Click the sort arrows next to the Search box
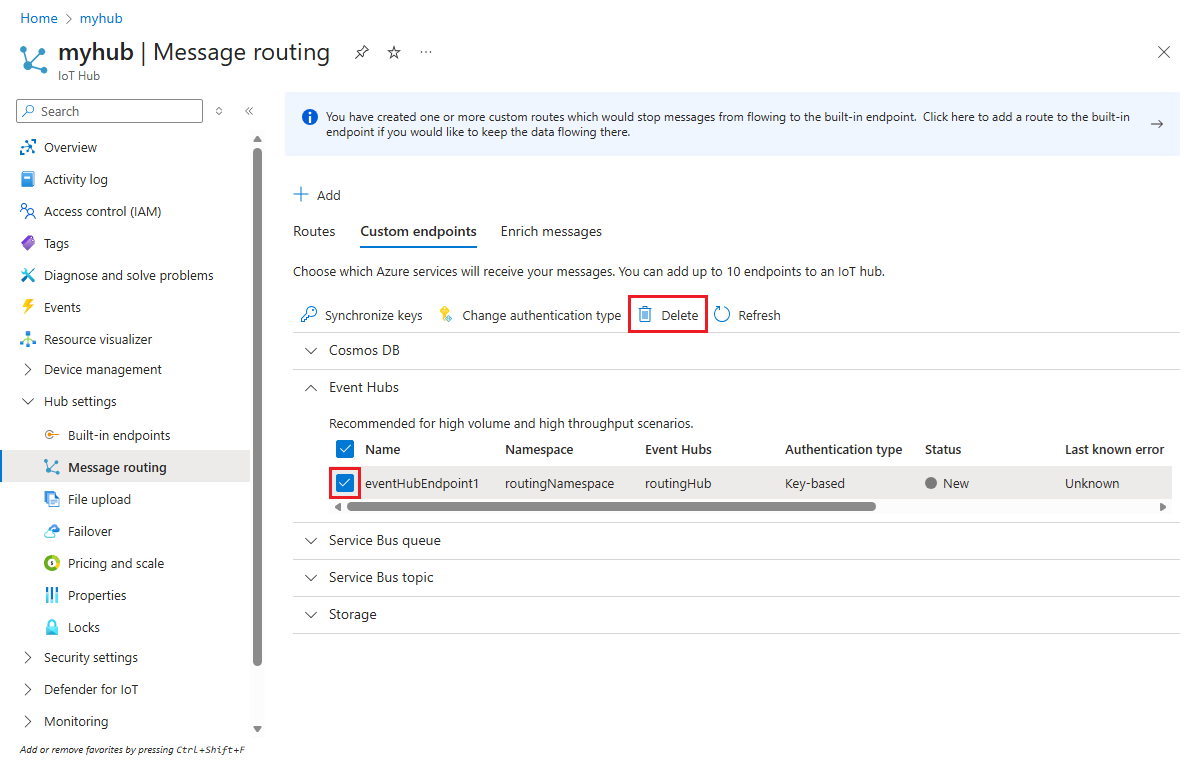The image size is (1200, 760). pyautogui.click(x=219, y=111)
